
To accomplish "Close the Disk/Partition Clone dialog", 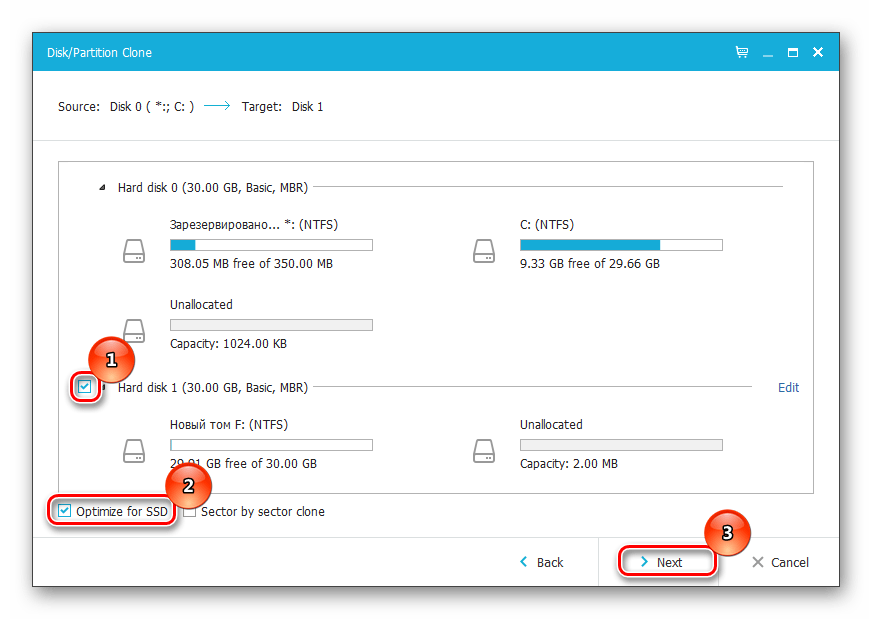I will pyautogui.click(x=817, y=52).
